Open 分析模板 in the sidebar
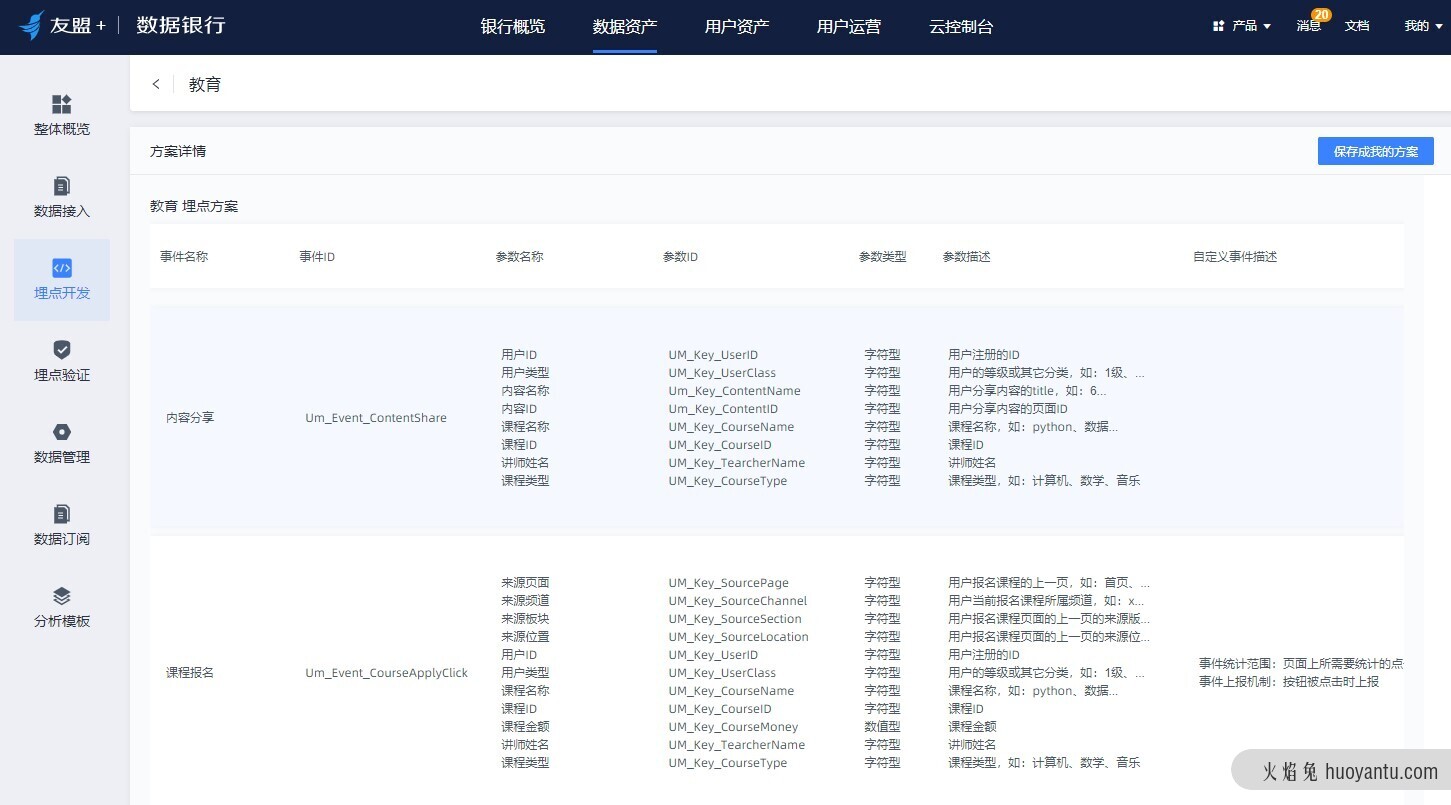This screenshot has width=1451, height=805. click(62, 608)
